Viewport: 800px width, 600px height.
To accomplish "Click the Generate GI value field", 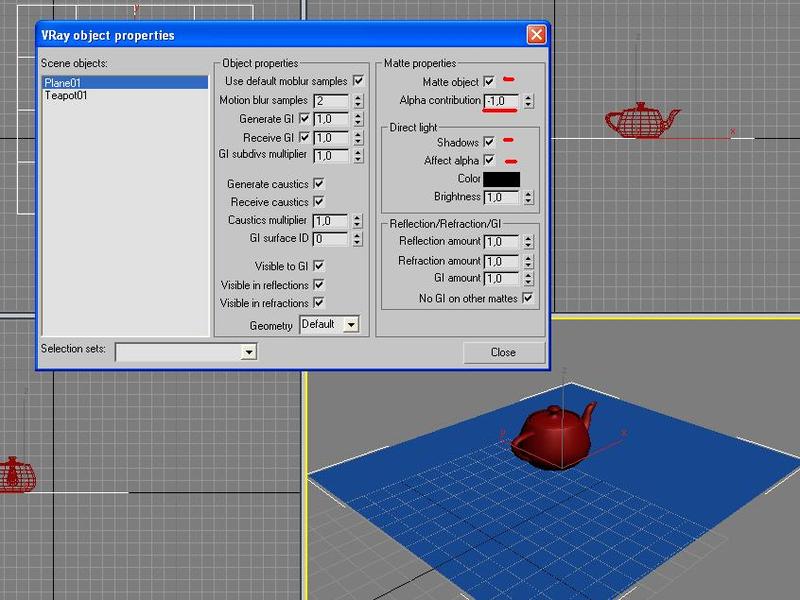I will [x=332, y=119].
